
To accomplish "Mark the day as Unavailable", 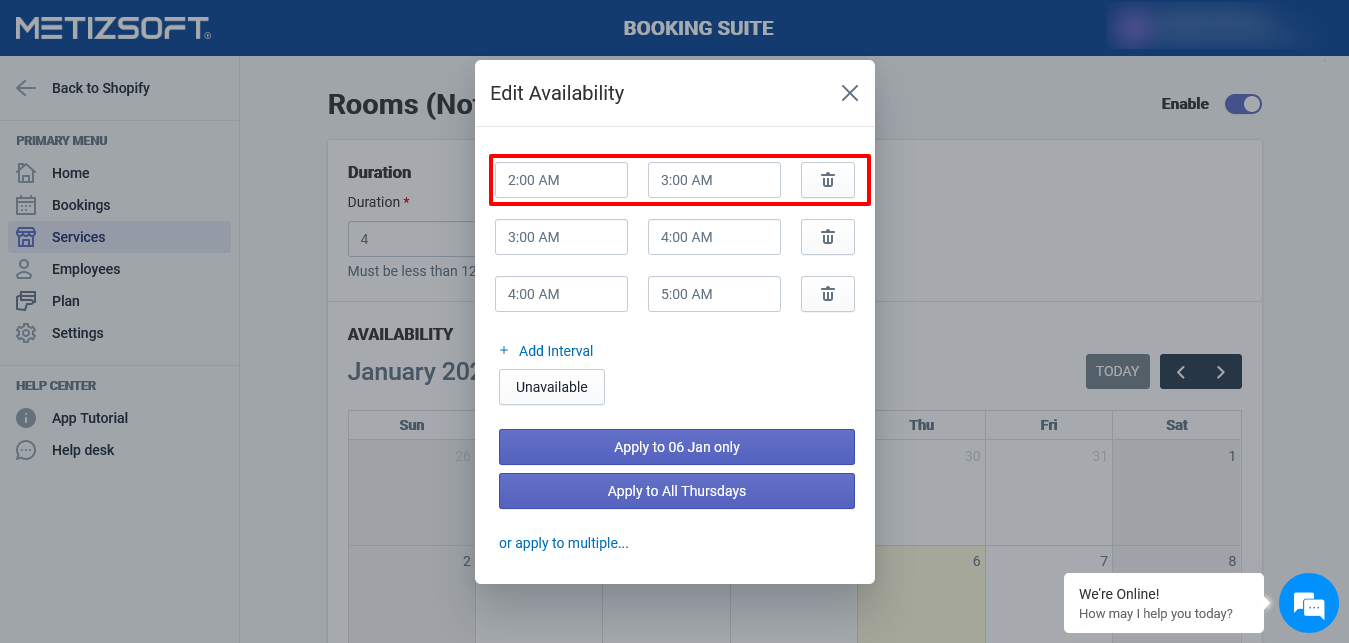I will point(552,387).
